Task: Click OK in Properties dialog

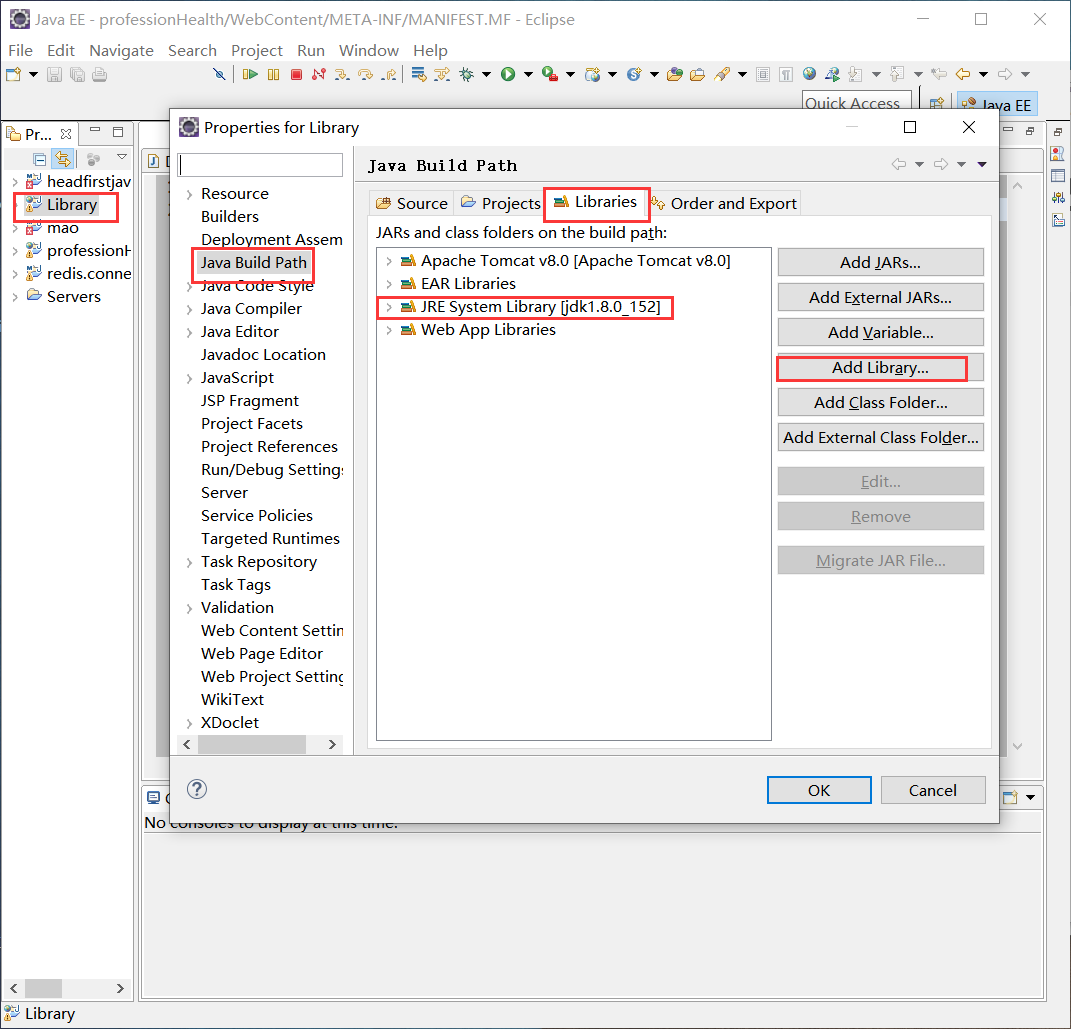Action: point(819,790)
